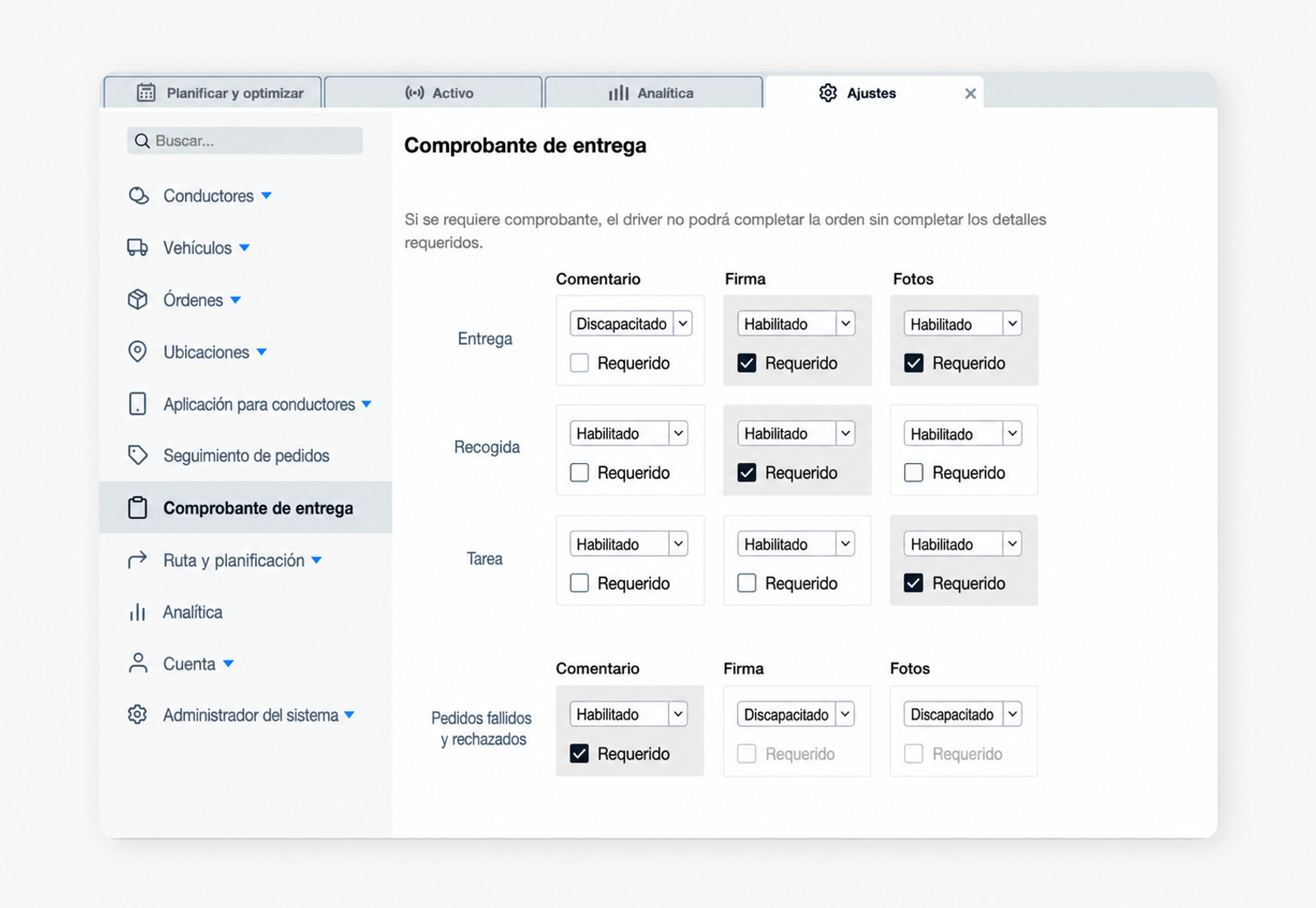The width and height of the screenshot is (1316, 908).
Task: Open Recogida Fotos Habilitado dropdown
Action: 963,433
